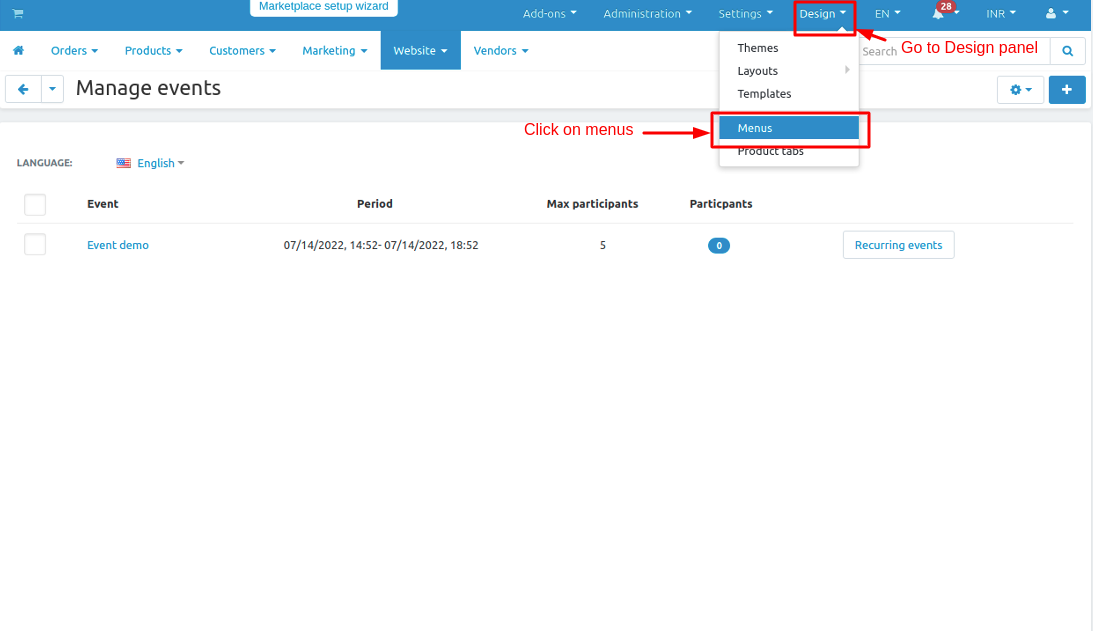Viewport: 1093px width, 631px height.
Task: Open the INR currency dropdown
Action: (x=1000, y=14)
